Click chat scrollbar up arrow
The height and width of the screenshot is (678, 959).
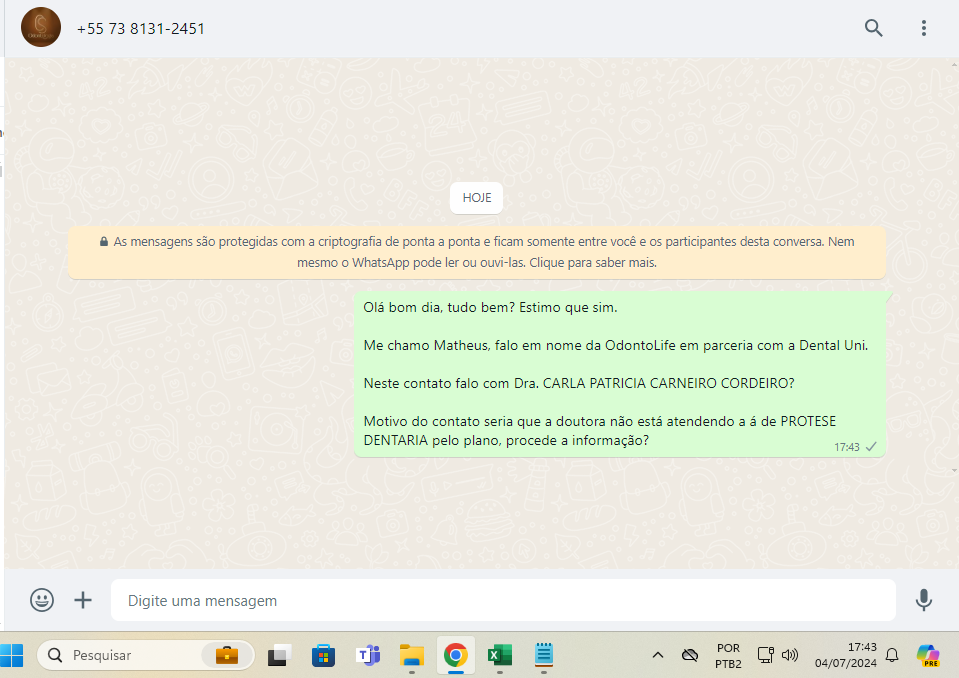954,64
